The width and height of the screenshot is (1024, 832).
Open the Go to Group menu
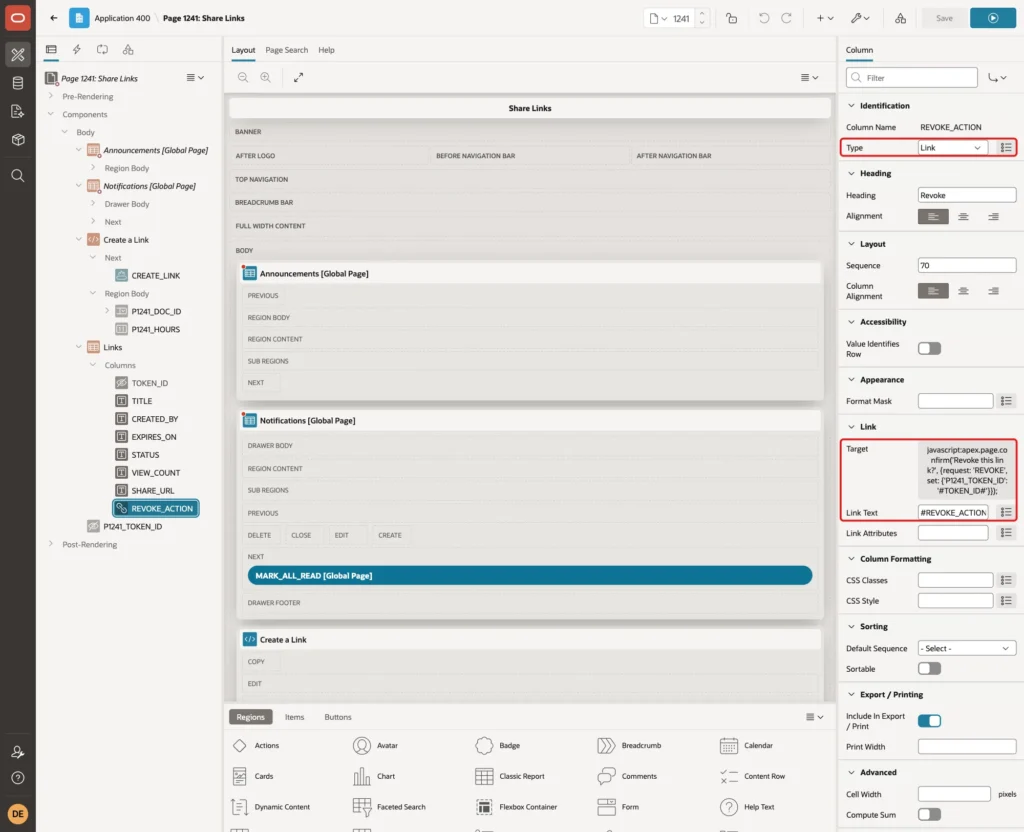point(997,78)
